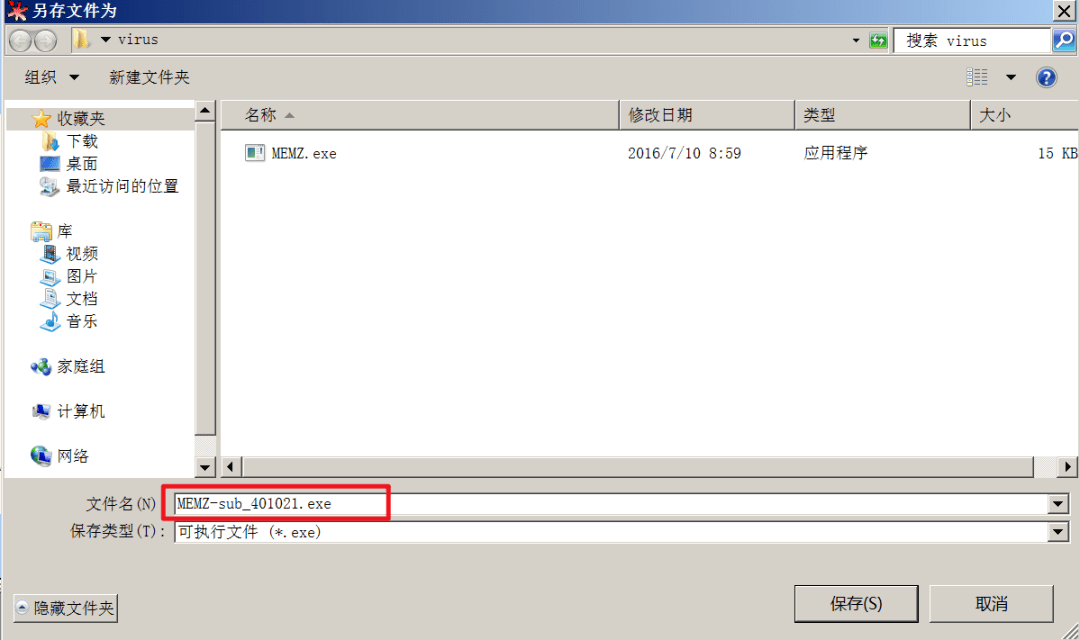Expand the view options dropdown arrow
This screenshot has height=640, width=1080.
[x=1011, y=77]
